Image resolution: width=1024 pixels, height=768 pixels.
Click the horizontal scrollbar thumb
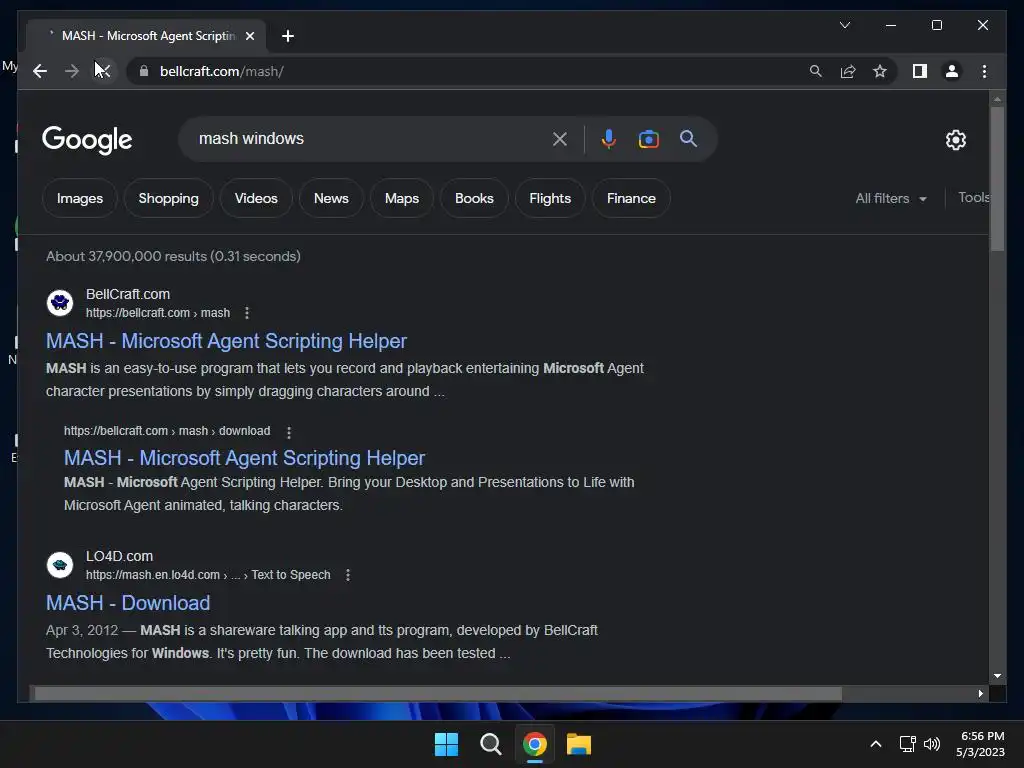pyautogui.click(x=438, y=694)
